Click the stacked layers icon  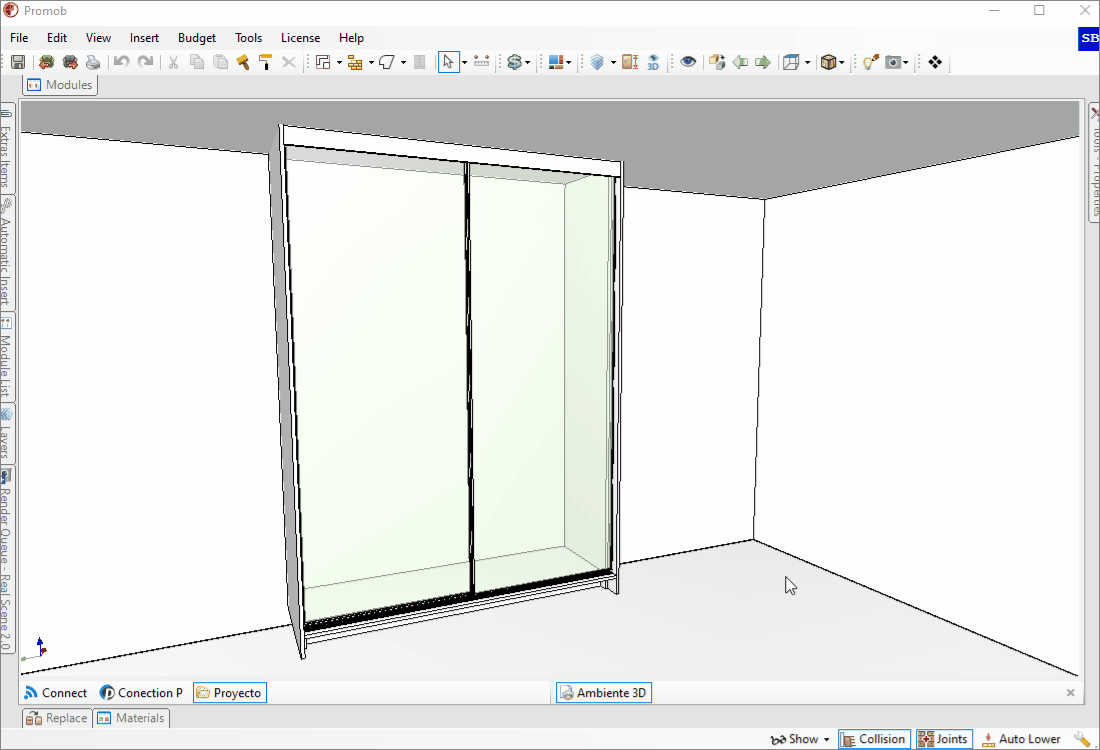tap(597, 62)
